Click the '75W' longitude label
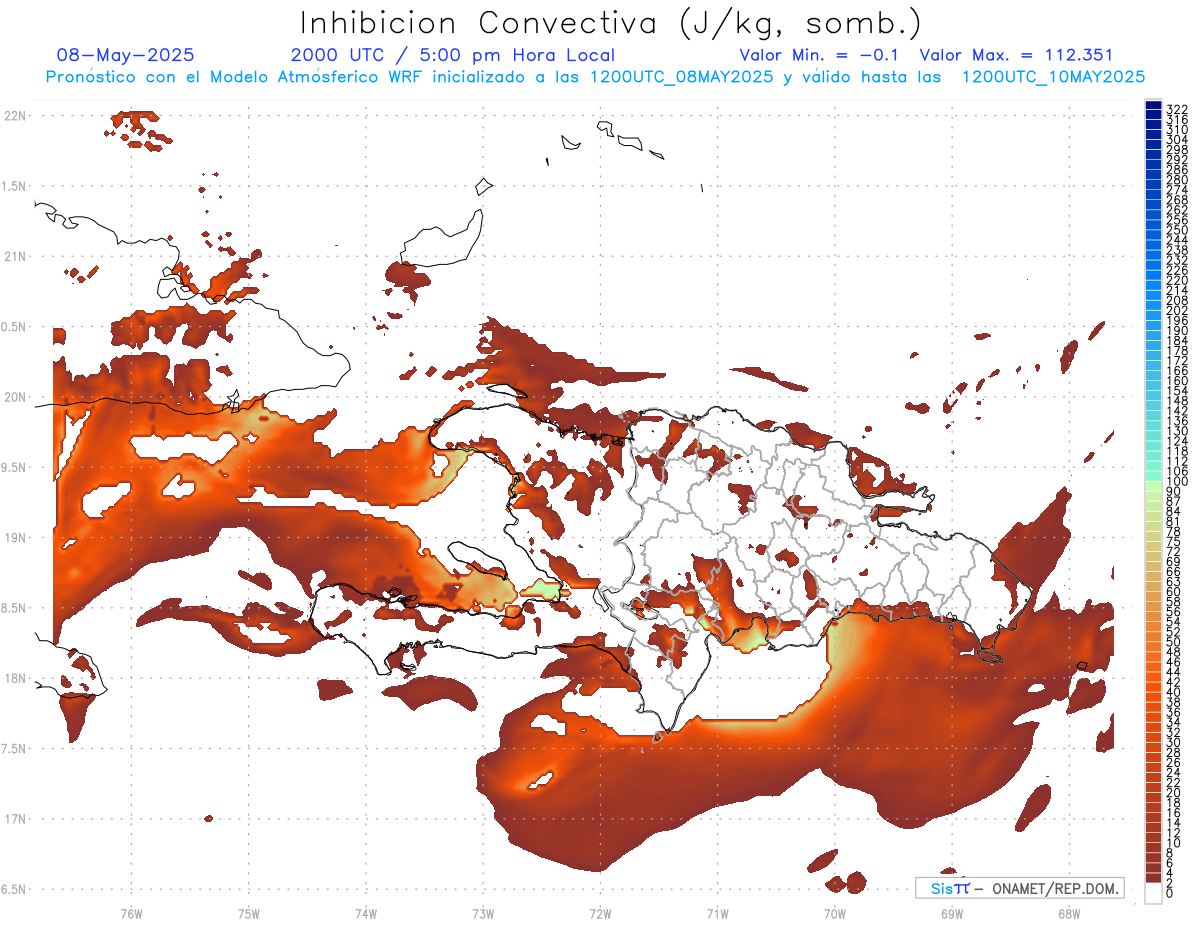1200x927 pixels. point(248,914)
